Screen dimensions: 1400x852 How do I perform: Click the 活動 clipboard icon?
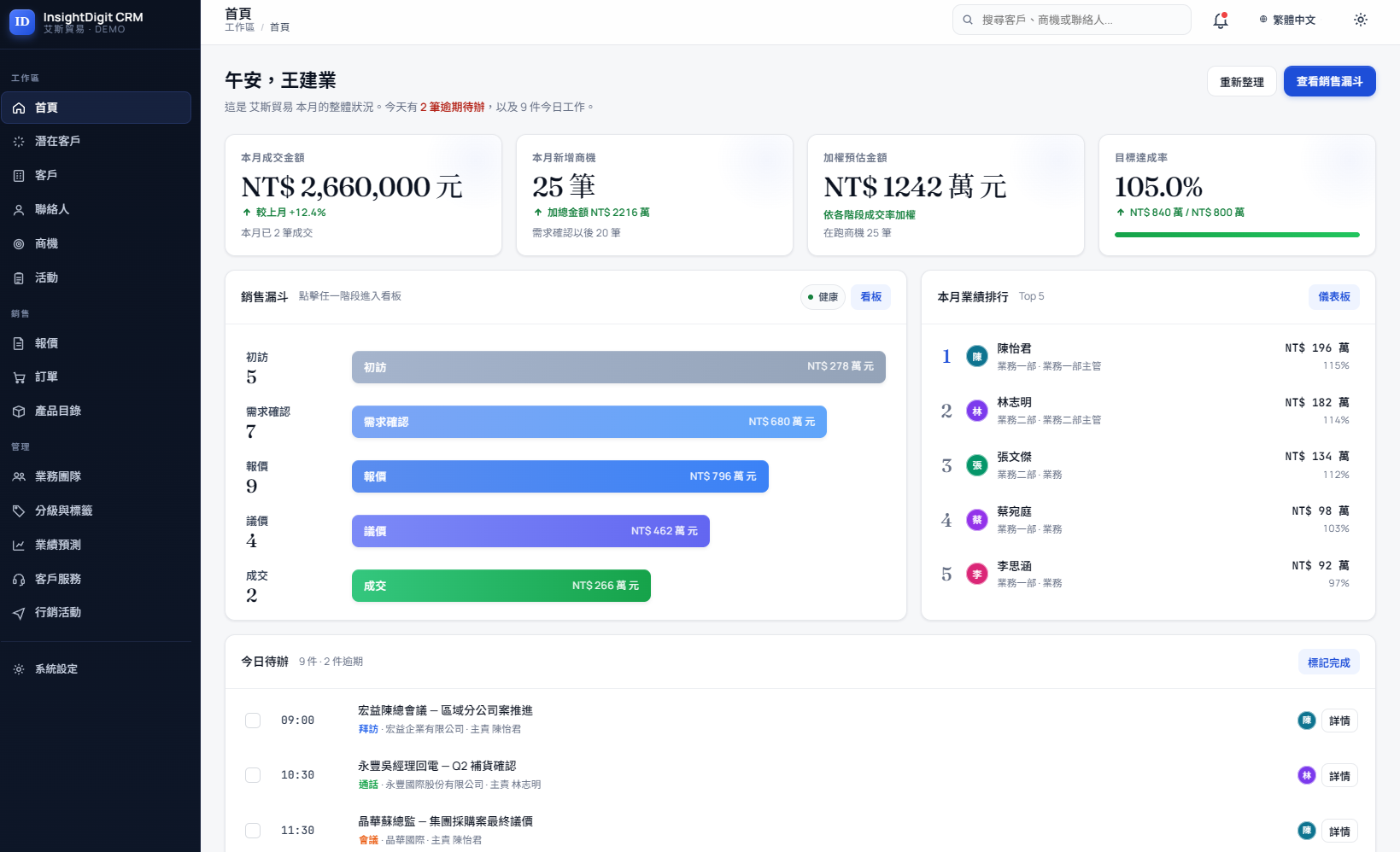coord(19,278)
